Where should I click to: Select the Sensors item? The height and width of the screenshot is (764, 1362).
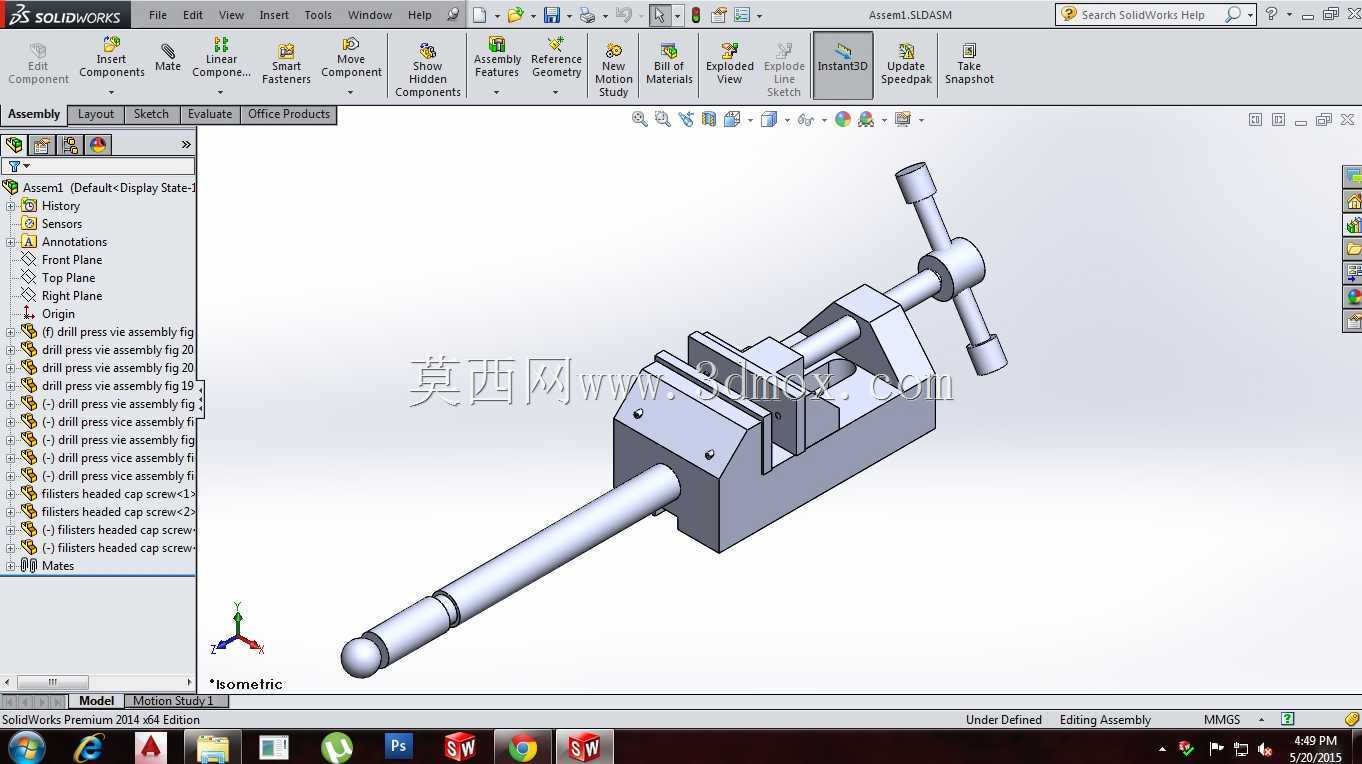[x=62, y=224]
